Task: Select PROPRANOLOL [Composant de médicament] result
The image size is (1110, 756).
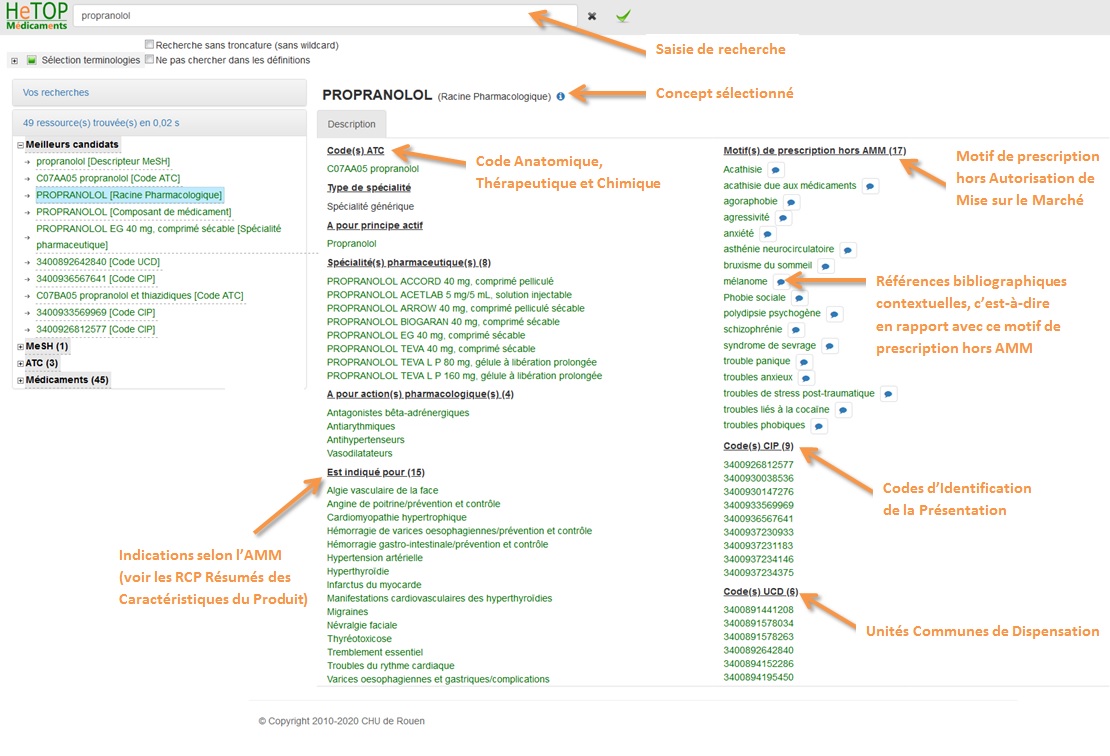Action: (x=134, y=212)
